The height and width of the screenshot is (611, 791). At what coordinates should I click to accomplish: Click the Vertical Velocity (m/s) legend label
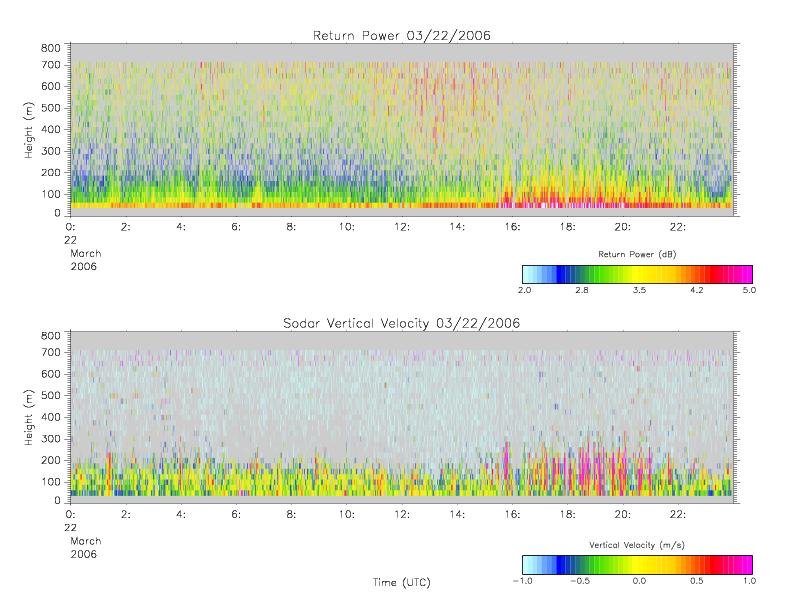[x=637, y=545]
